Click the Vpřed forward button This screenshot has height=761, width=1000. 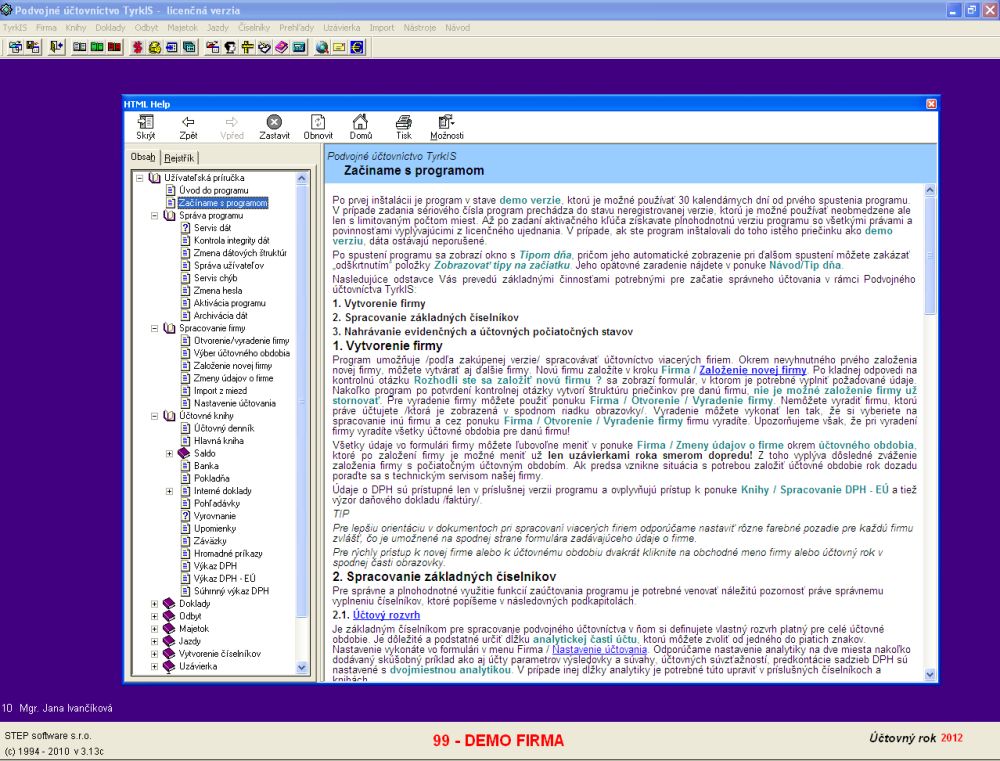click(x=232, y=127)
